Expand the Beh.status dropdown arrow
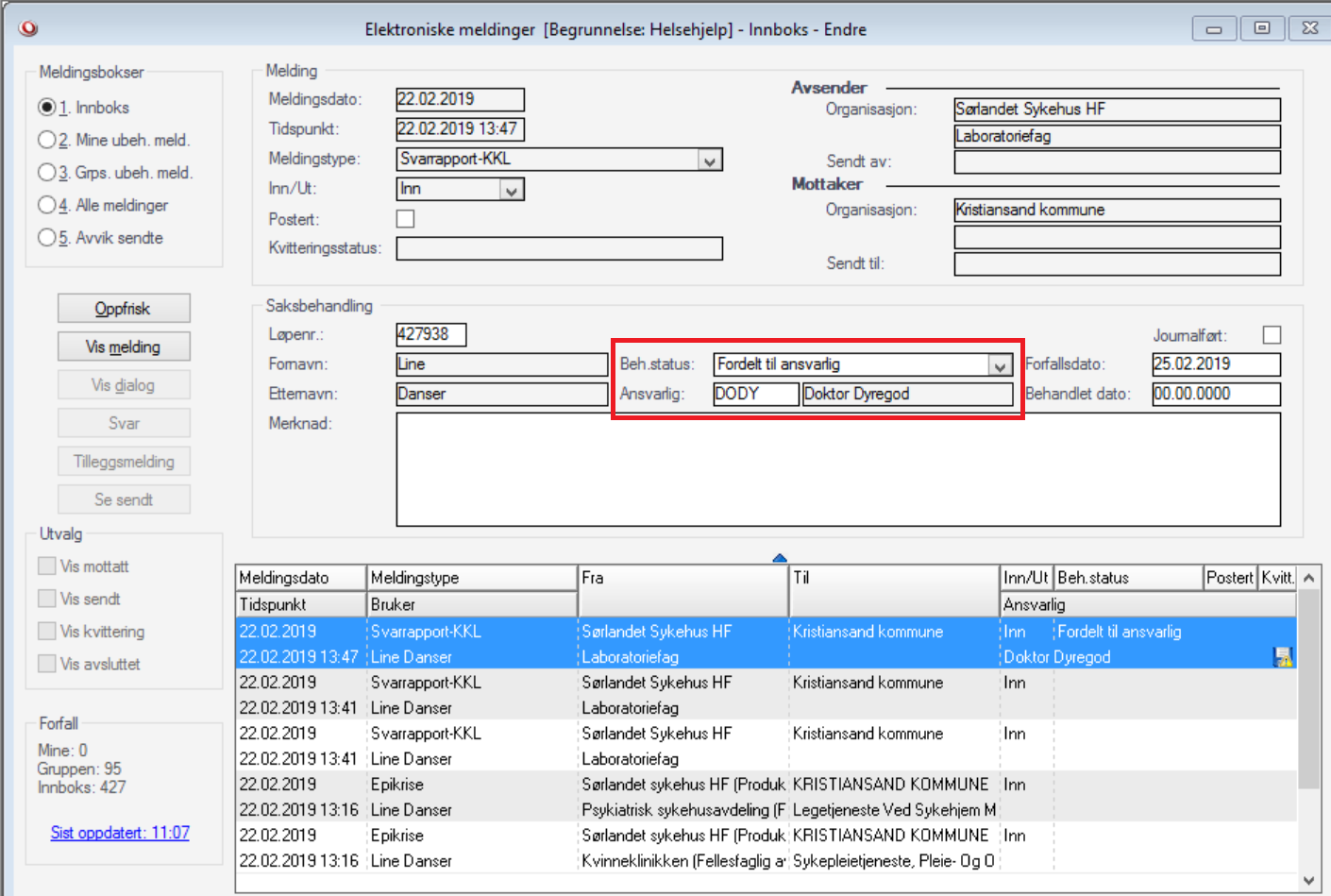The height and width of the screenshot is (896, 1331). pyautogui.click(x=1000, y=365)
